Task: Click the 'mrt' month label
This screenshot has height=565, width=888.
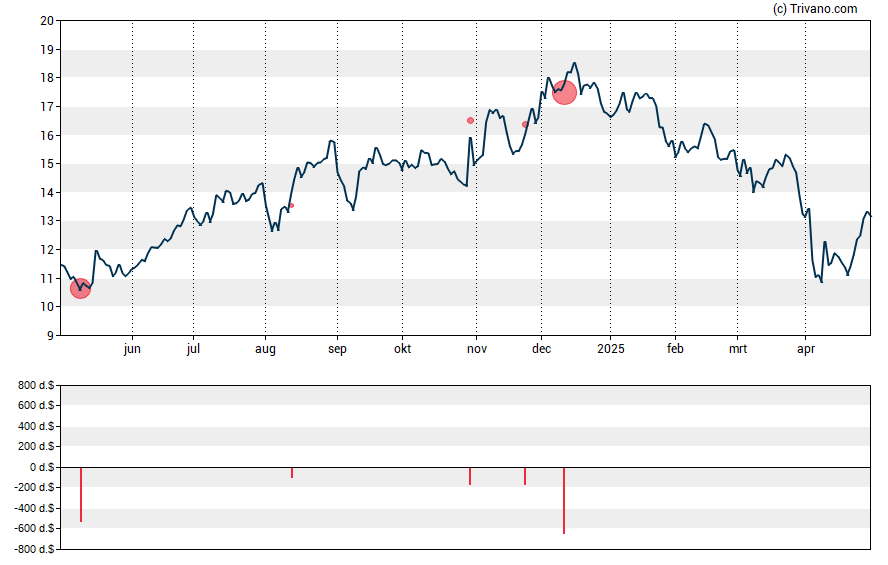Action: (737, 349)
